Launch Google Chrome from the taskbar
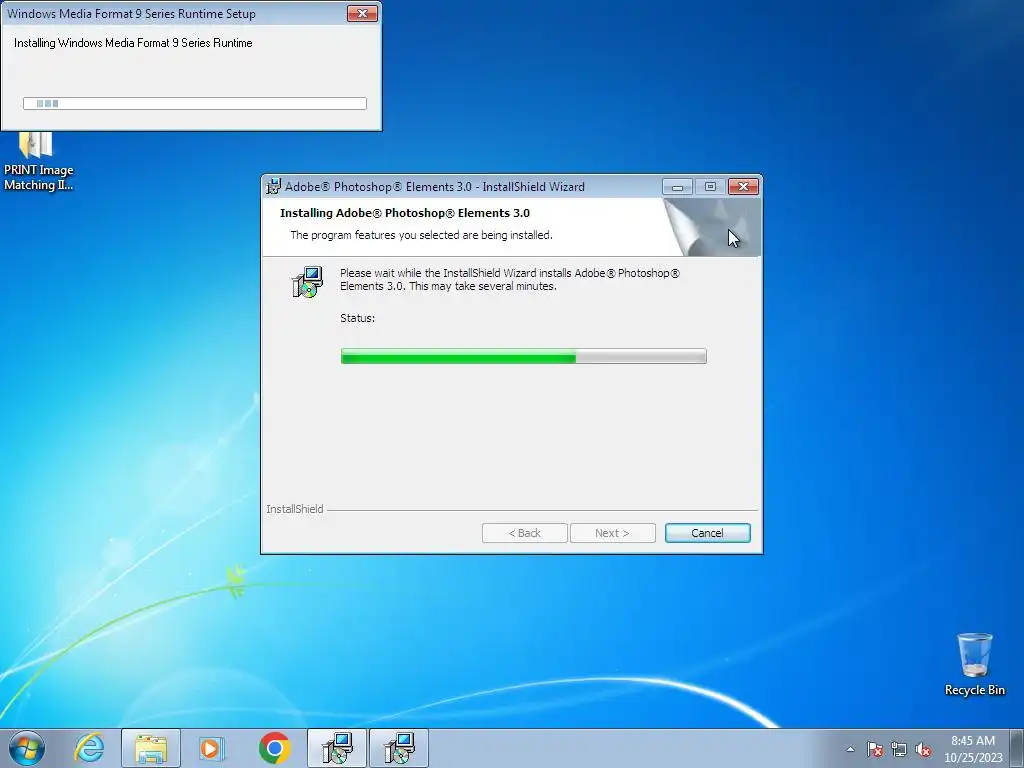 274,748
